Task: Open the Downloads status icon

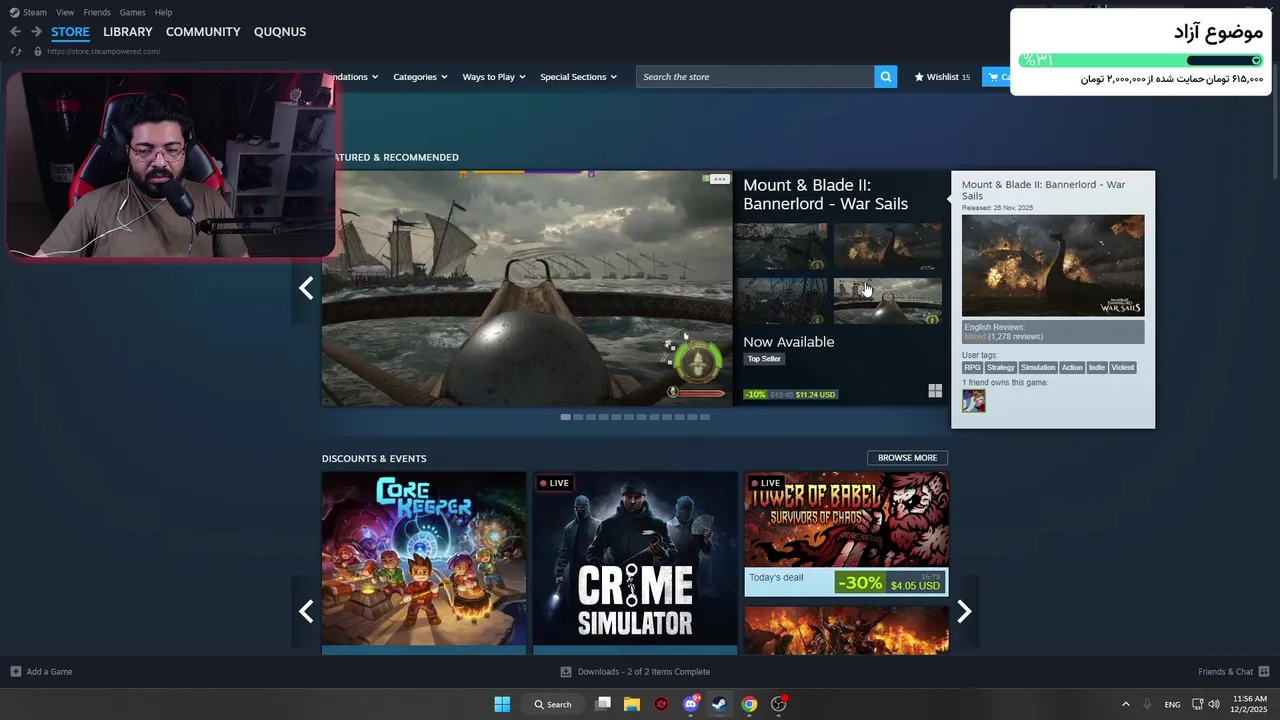Action: (x=566, y=672)
